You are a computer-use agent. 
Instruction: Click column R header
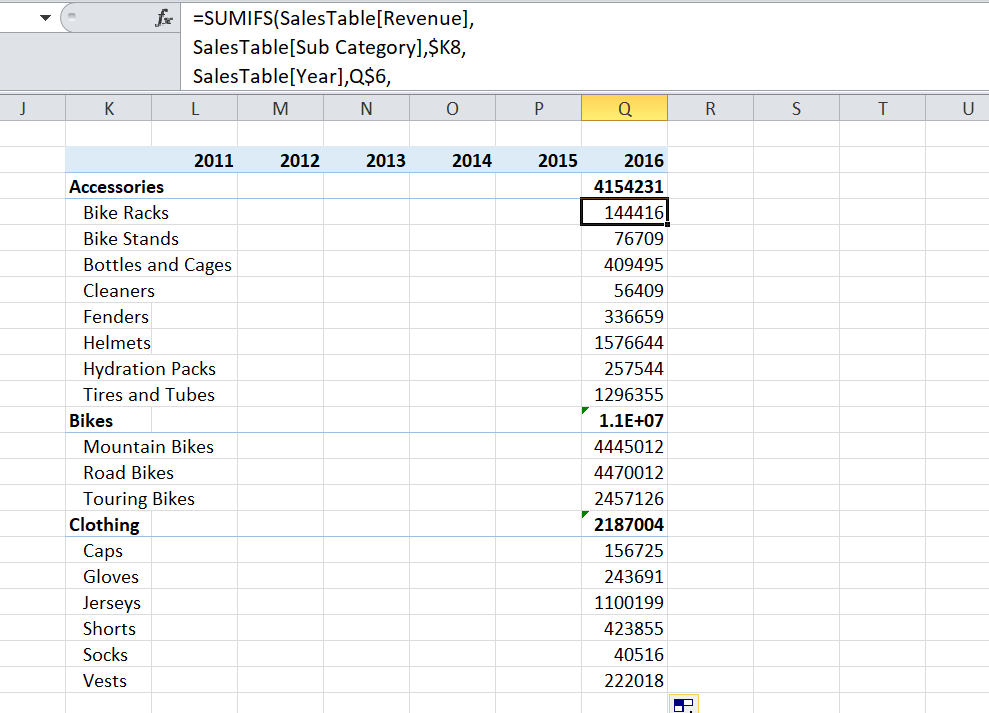(710, 109)
